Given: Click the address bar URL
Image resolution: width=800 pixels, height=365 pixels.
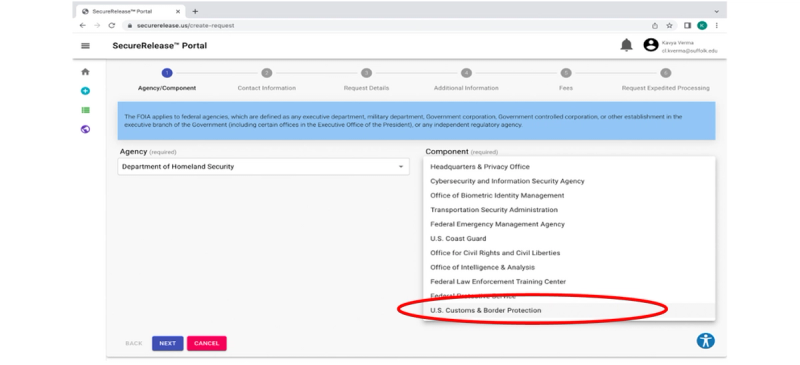Looking at the screenshot, I should pos(186,26).
